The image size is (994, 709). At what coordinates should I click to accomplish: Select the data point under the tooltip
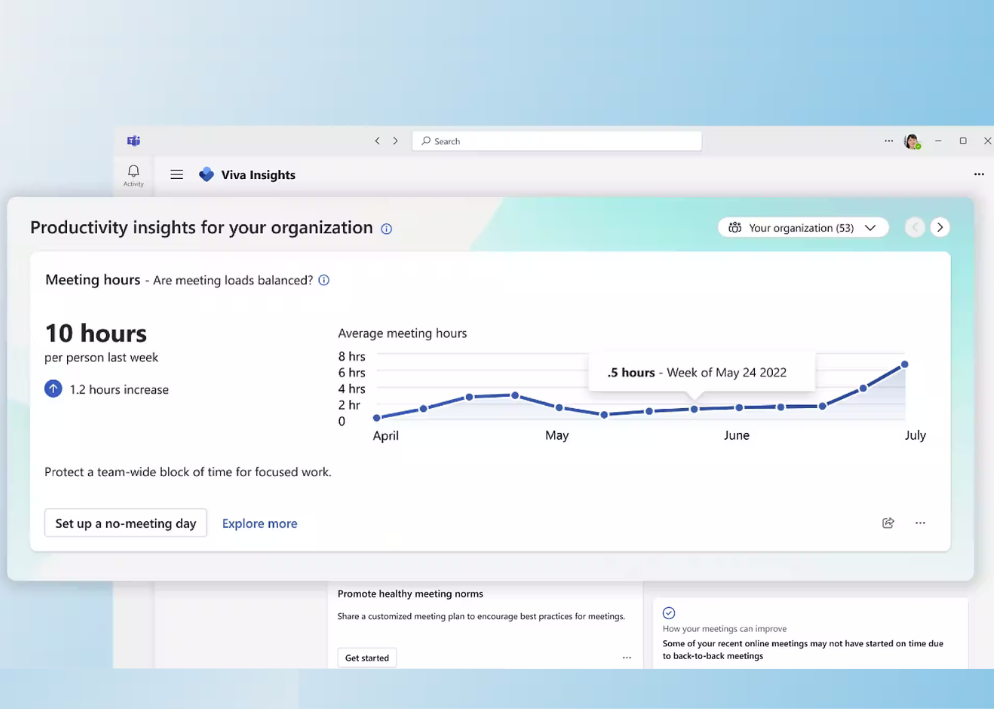(694, 409)
